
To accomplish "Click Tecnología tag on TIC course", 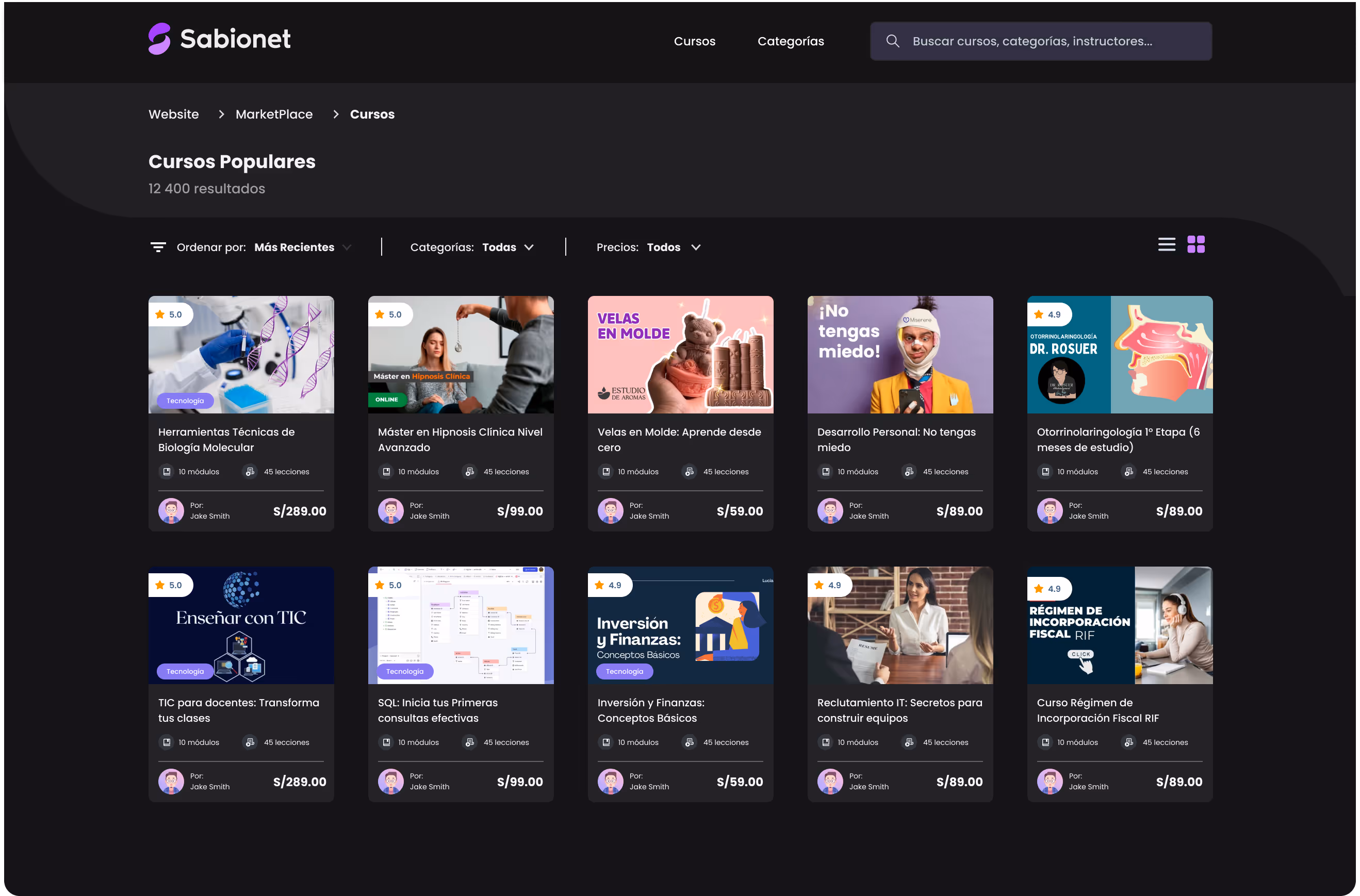I will 185,671.
